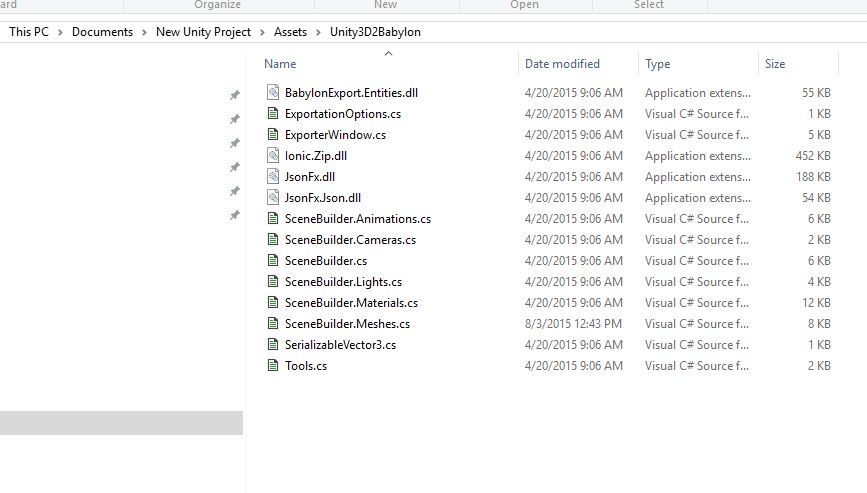The width and height of the screenshot is (867, 493).
Task: Click the SceneBuilder.Lights.cs file icon
Action: (x=273, y=281)
